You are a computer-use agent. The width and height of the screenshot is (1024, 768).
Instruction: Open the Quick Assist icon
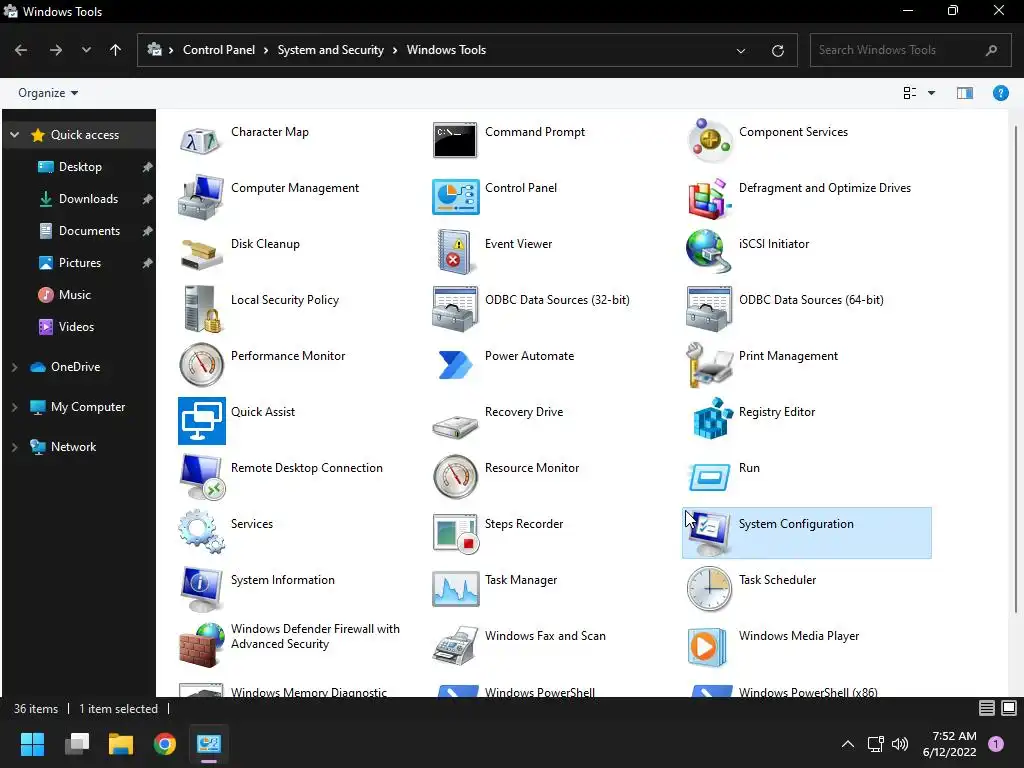[201, 421]
